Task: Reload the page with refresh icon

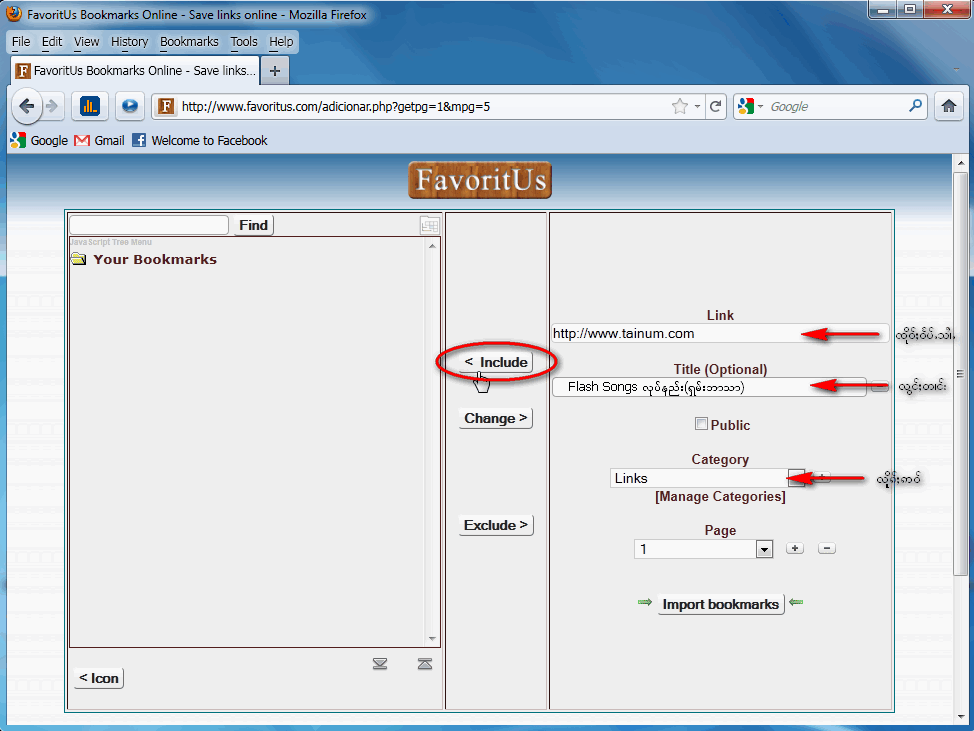Action: coord(716,106)
